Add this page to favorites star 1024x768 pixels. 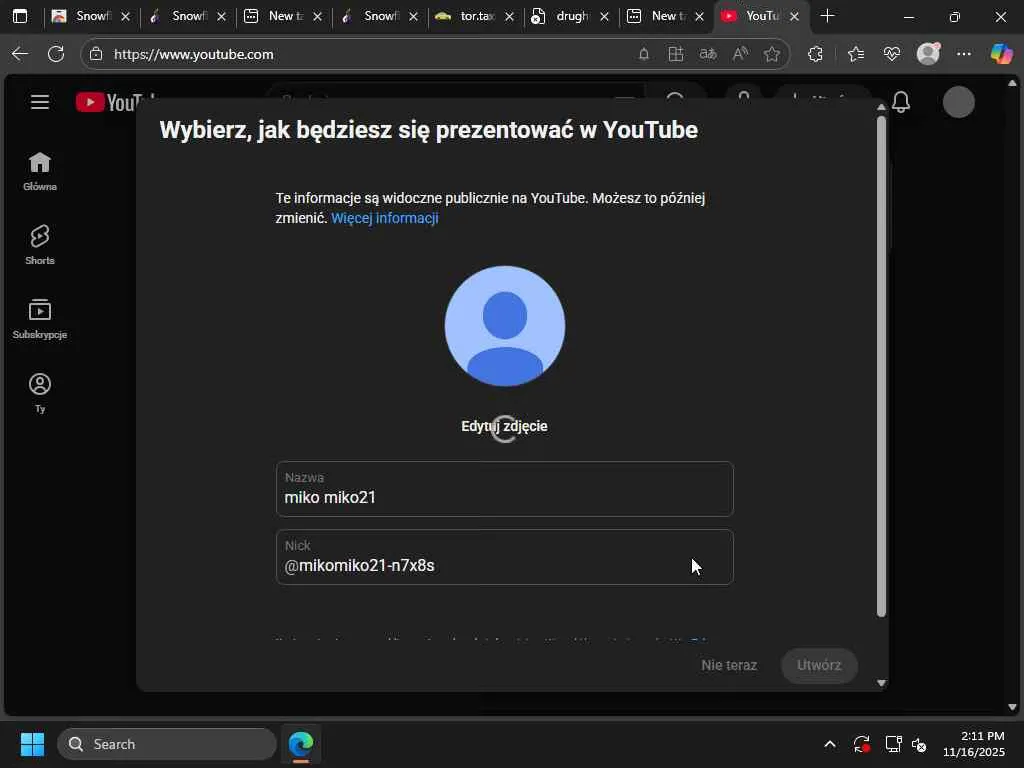(772, 54)
